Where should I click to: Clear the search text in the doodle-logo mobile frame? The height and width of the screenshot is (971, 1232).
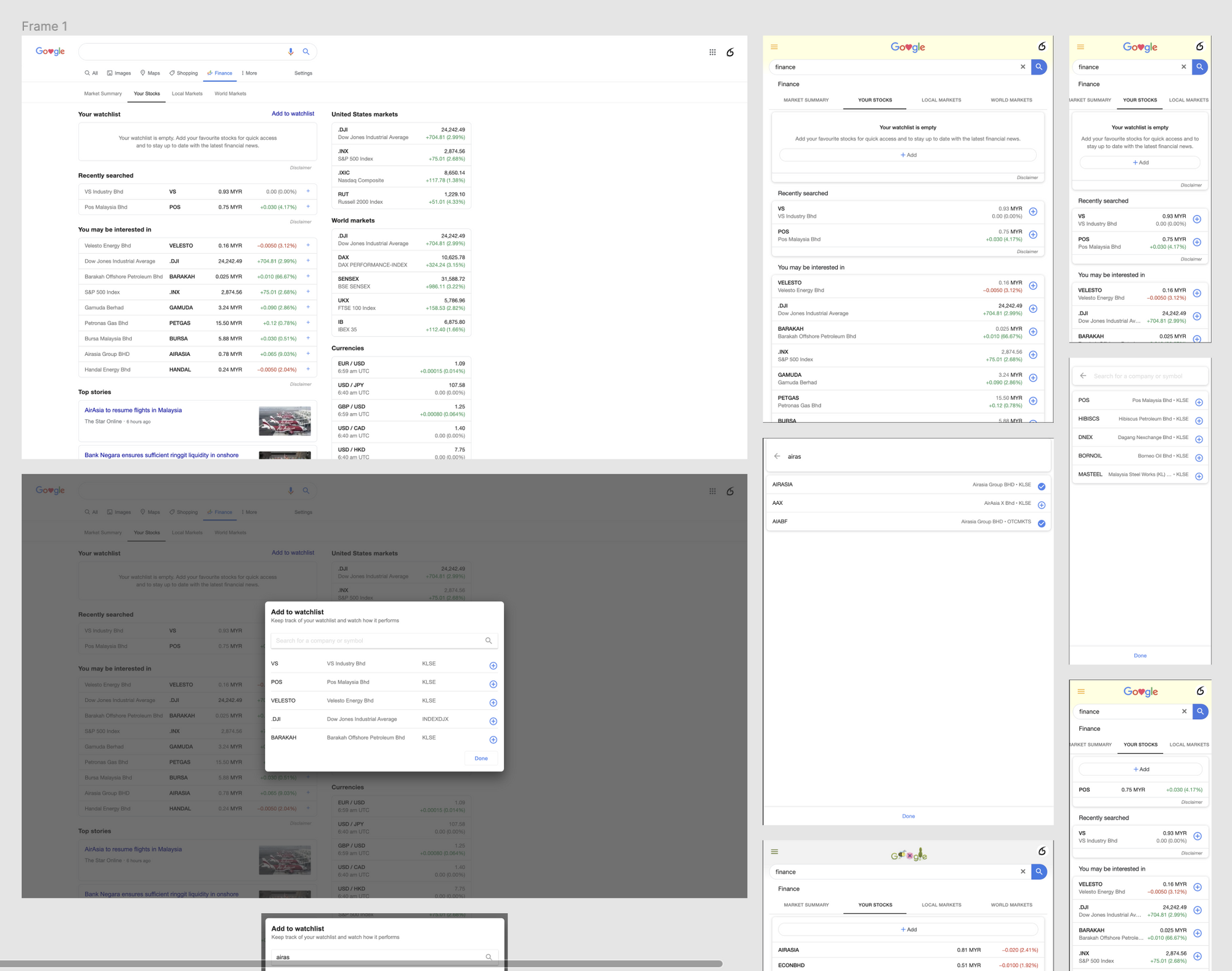pyautogui.click(x=1023, y=871)
